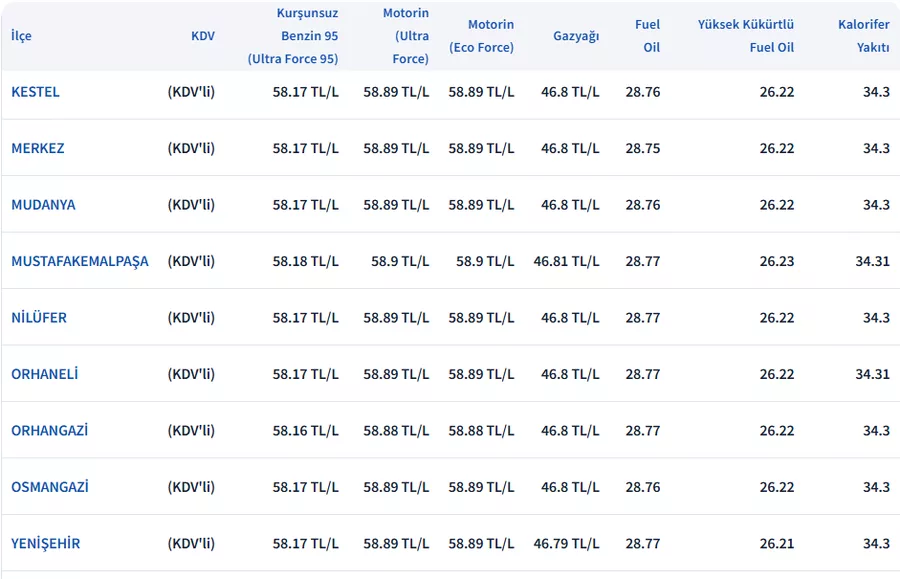Open the MUDANYA district link

point(43,205)
